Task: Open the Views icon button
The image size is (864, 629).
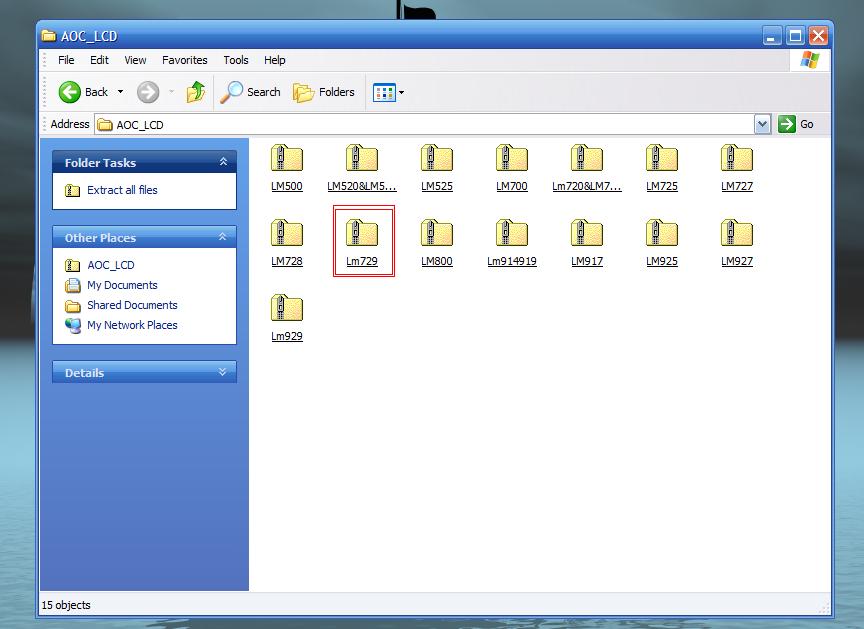Action: coord(384,93)
